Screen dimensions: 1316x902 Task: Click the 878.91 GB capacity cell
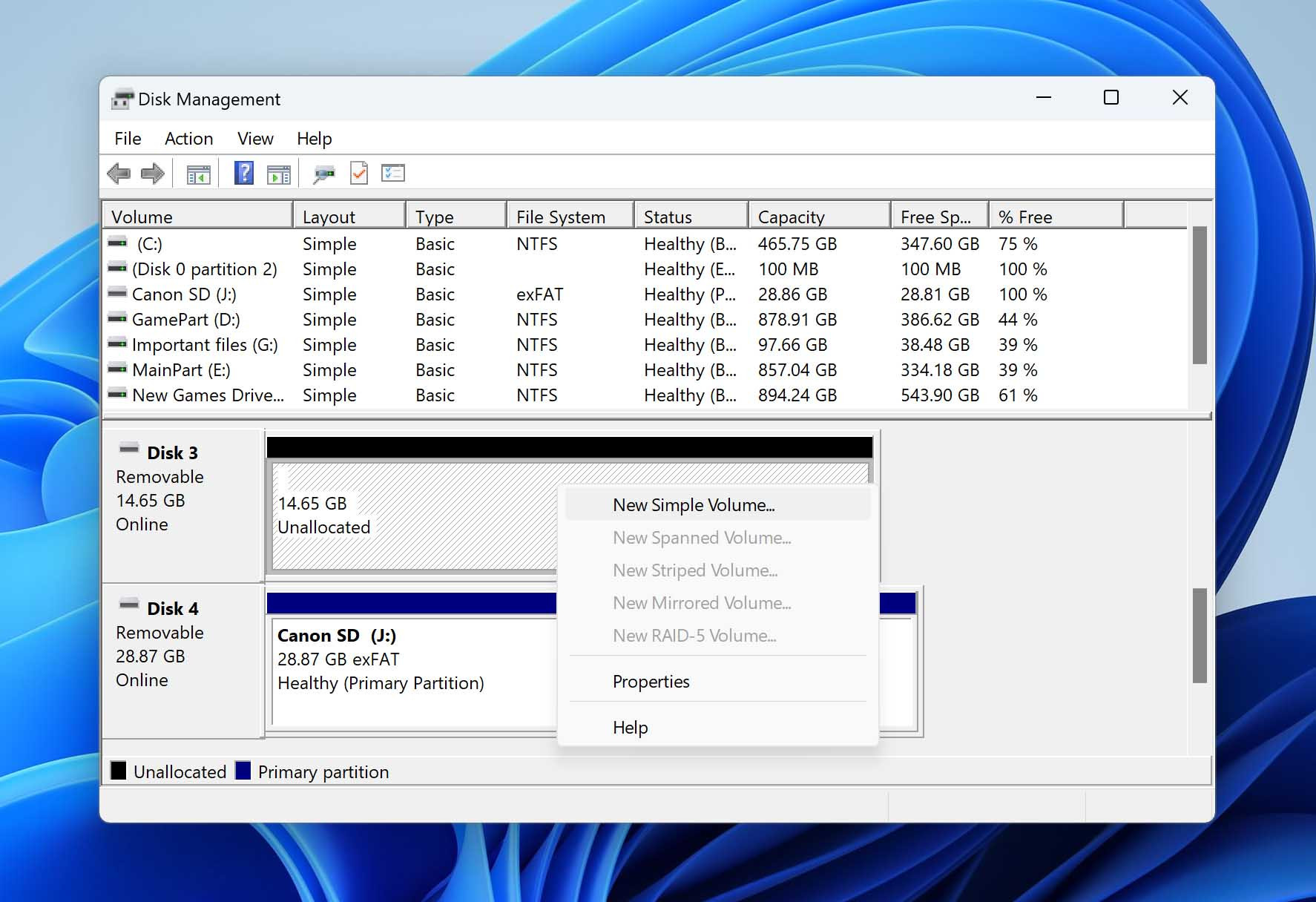(x=797, y=320)
